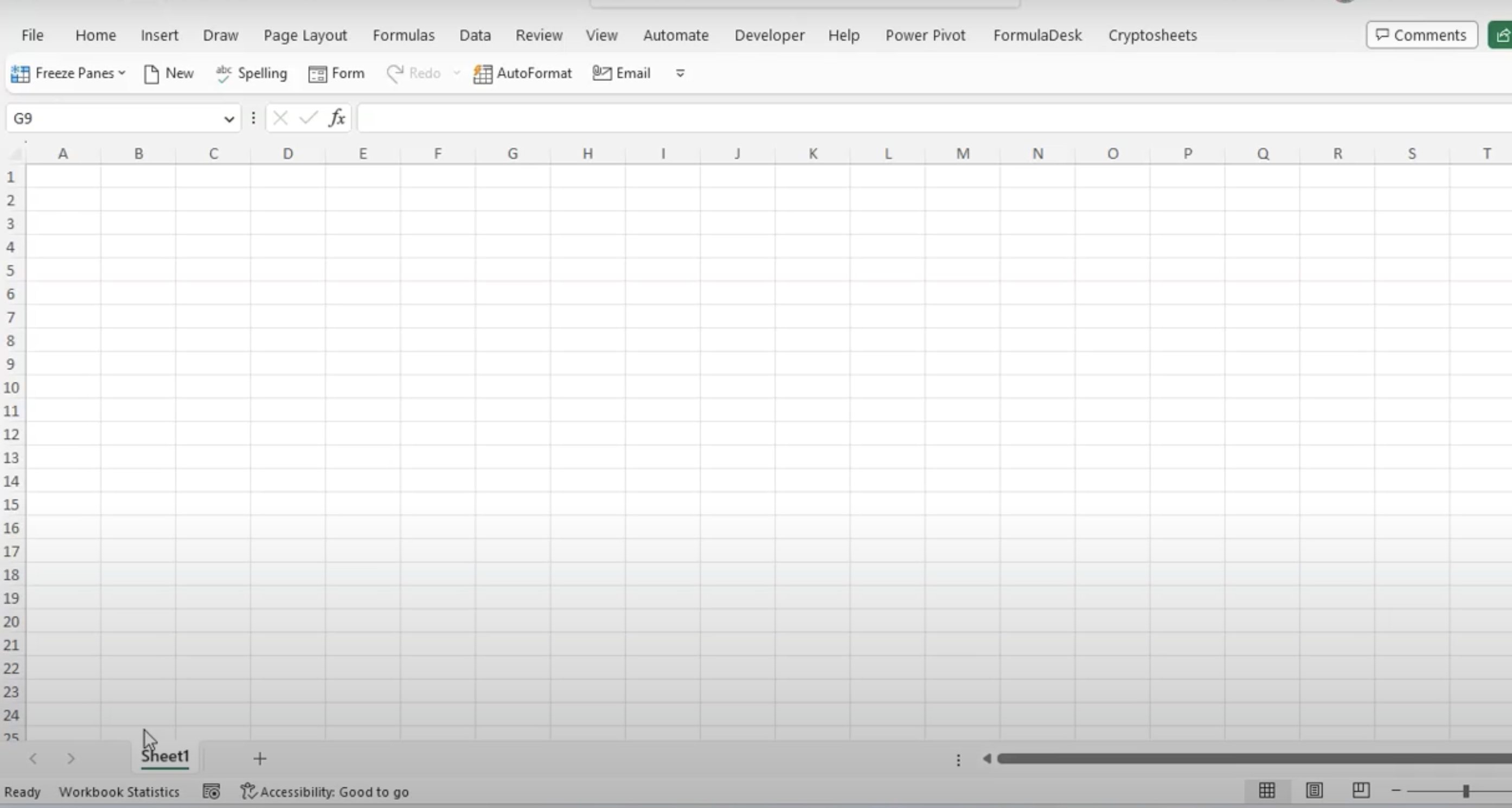Image resolution: width=1512 pixels, height=808 pixels.
Task: Click the Comments button
Action: pos(1421,35)
